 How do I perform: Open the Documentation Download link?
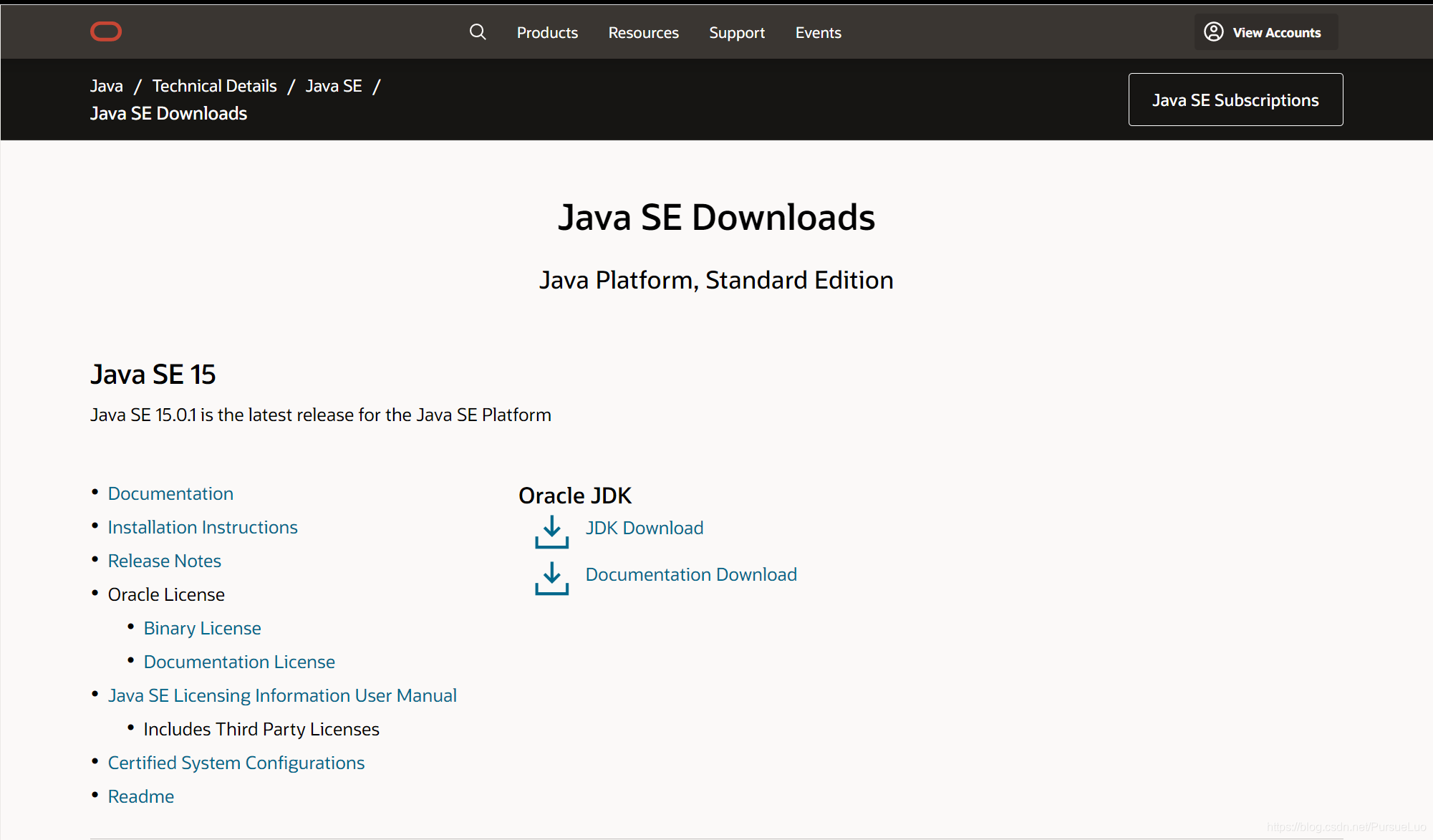pos(691,574)
